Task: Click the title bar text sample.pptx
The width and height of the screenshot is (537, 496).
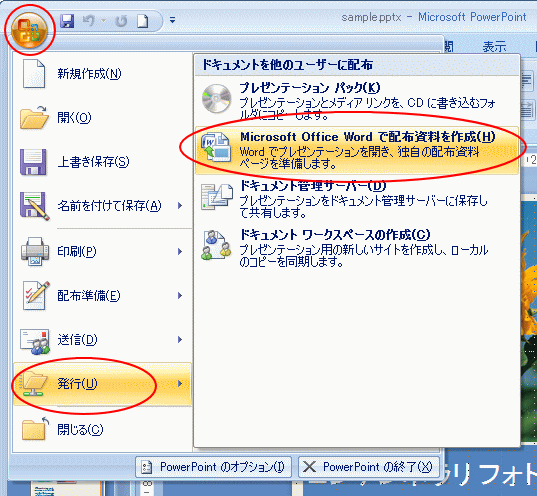Action: coord(371,17)
